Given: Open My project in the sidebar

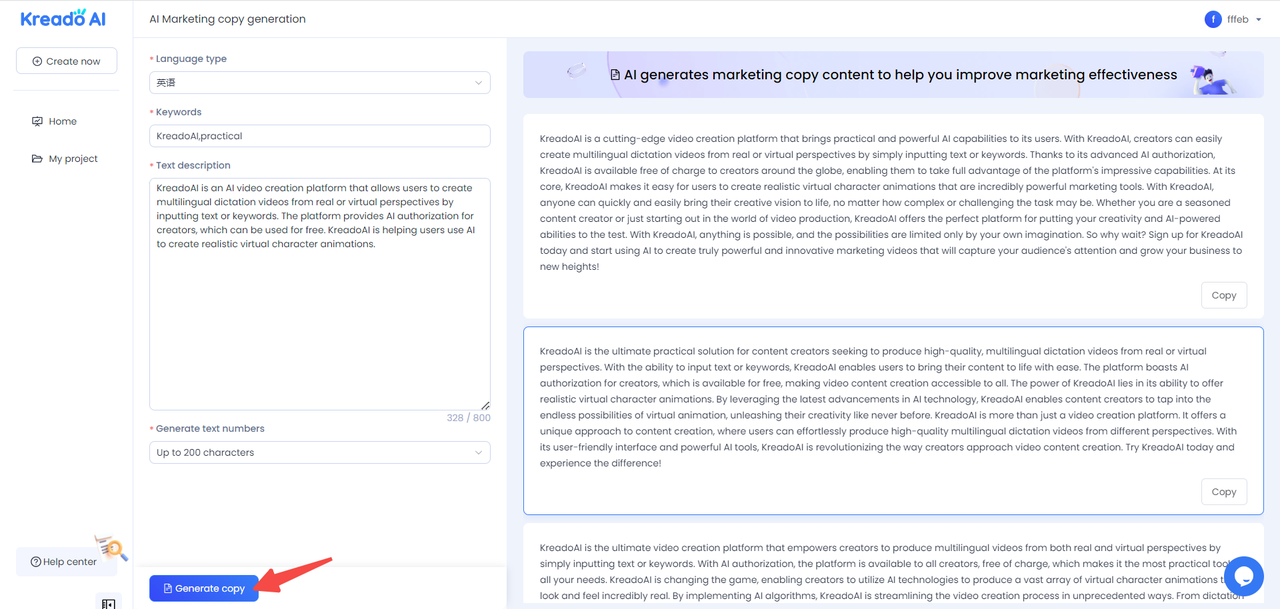Looking at the screenshot, I should click(73, 159).
